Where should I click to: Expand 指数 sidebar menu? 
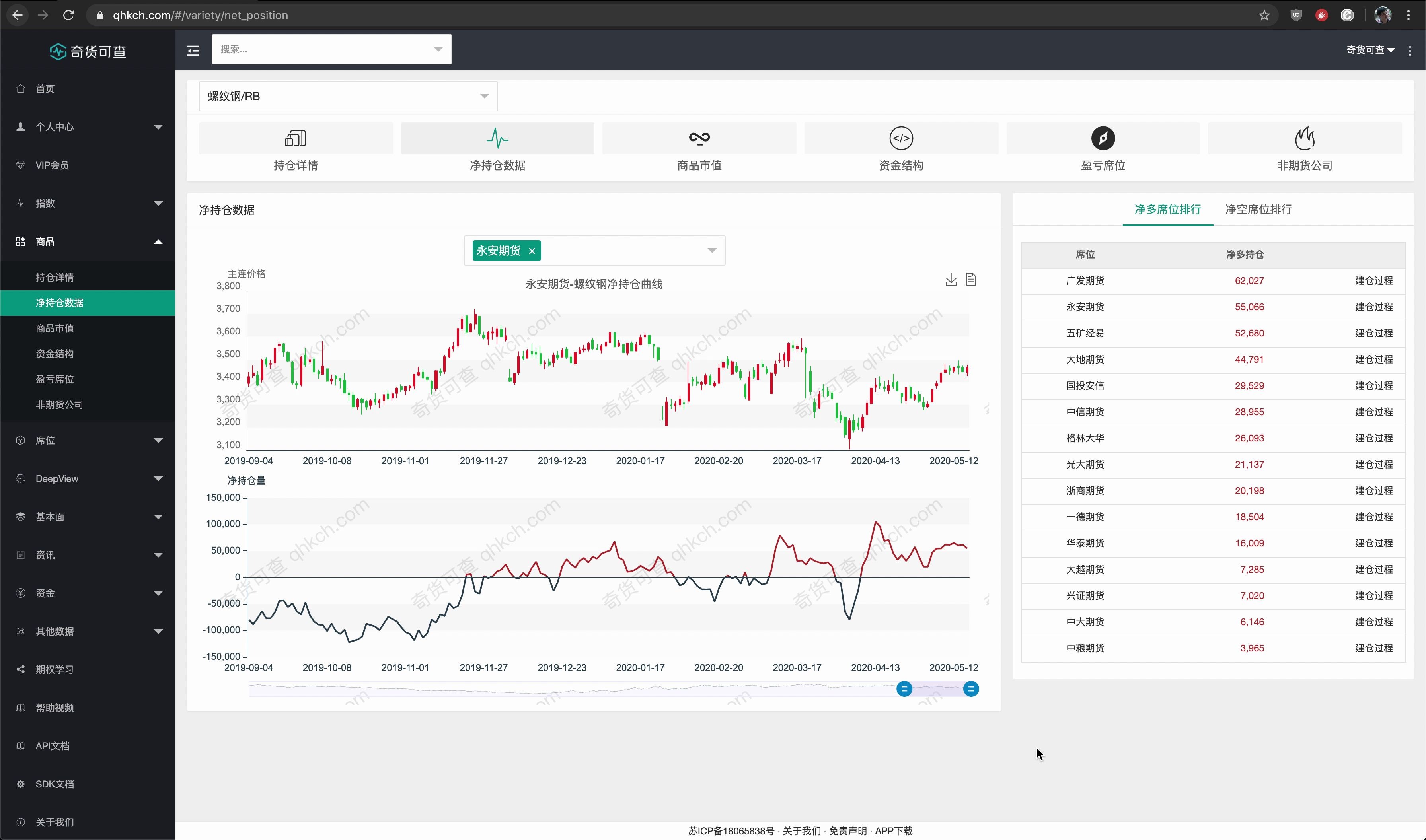point(88,204)
